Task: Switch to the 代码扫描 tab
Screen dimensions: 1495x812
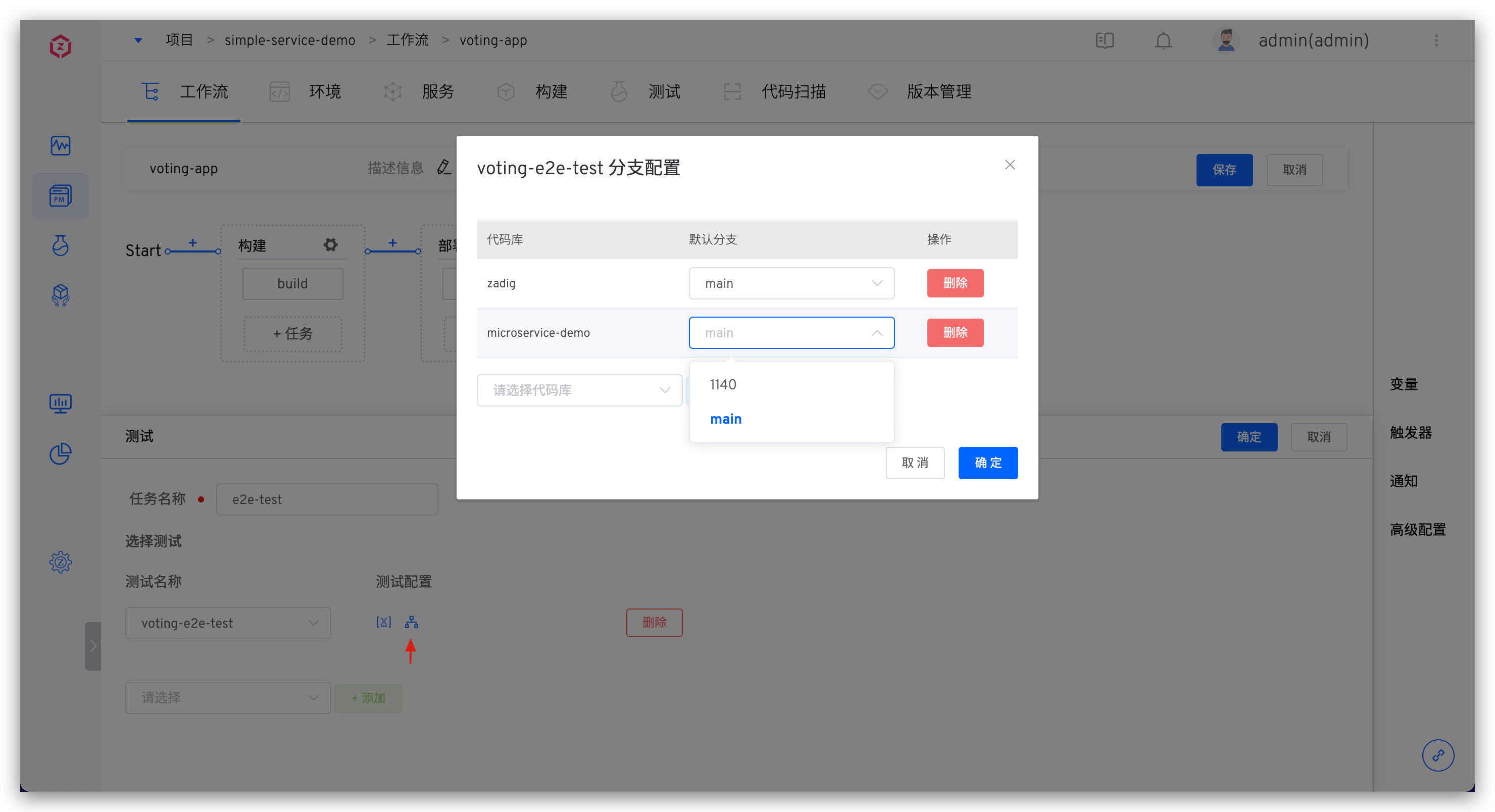Action: (x=793, y=92)
